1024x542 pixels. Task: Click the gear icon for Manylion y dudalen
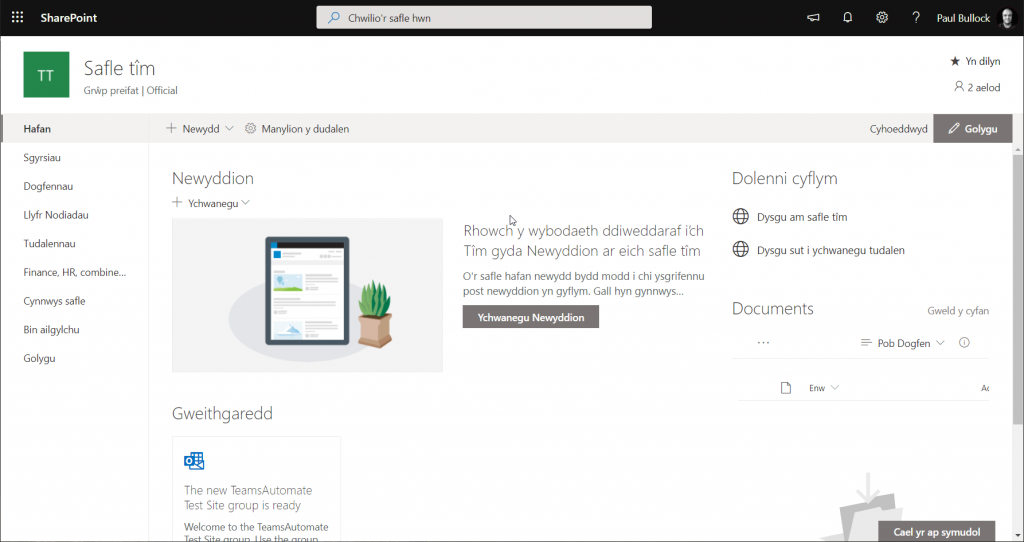(x=250, y=129)
